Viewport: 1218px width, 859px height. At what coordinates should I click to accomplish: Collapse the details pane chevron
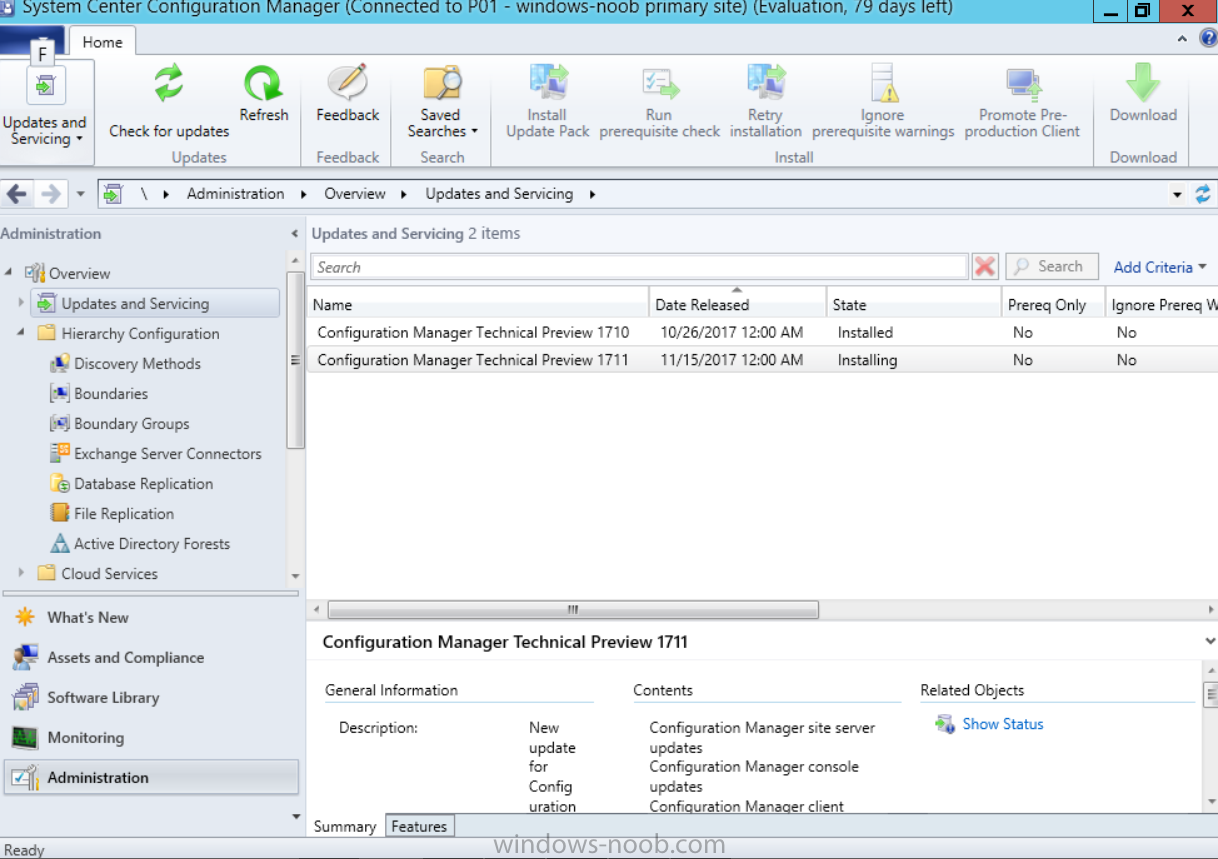point(1210,642)
